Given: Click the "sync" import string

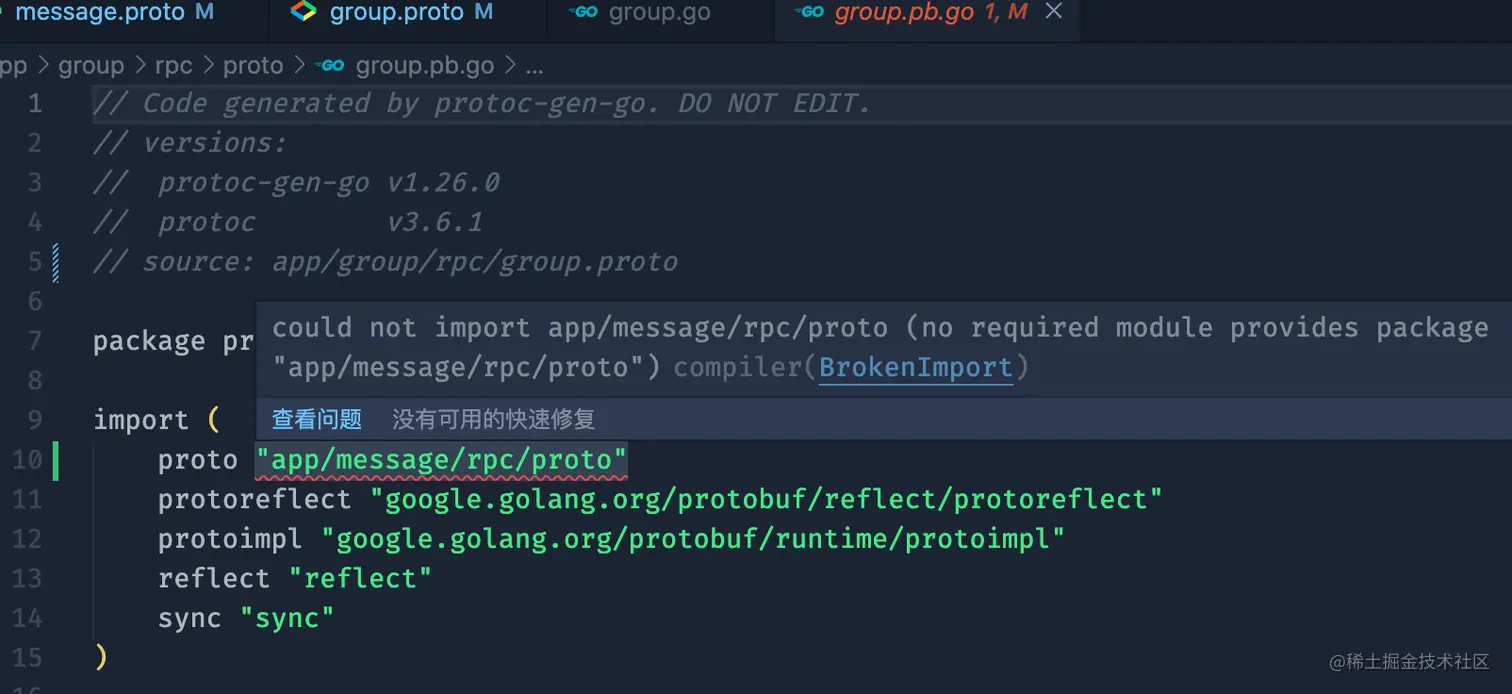Looking at the screenshot, I should coord(287,618).
